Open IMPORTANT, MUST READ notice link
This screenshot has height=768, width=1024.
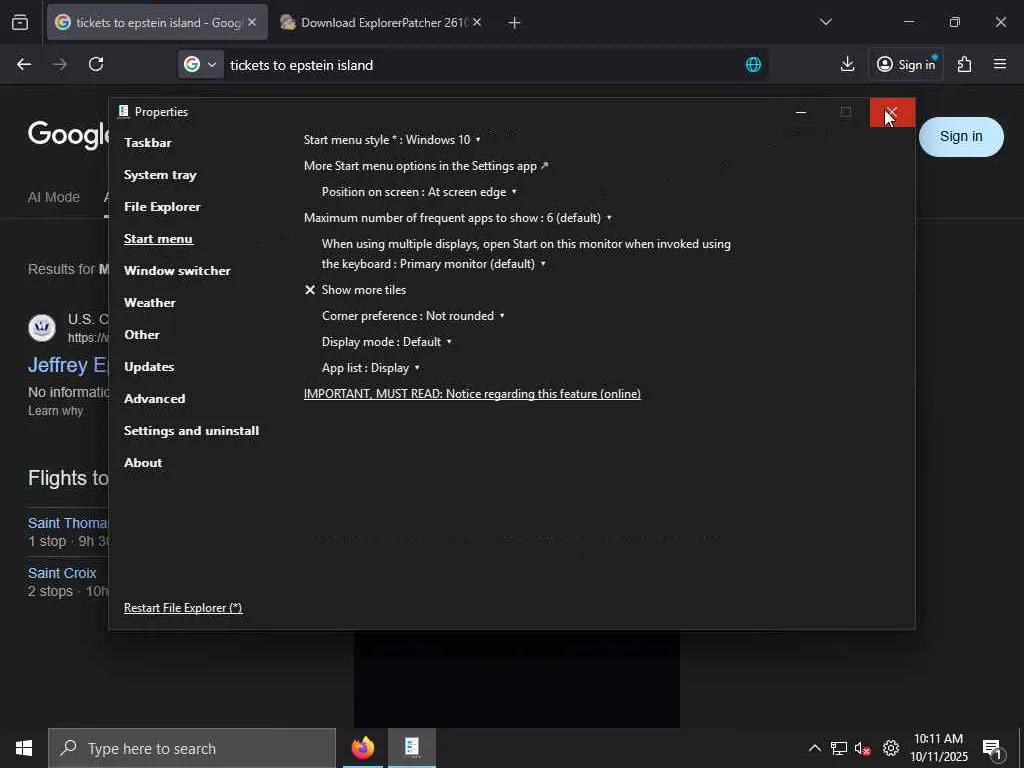[472, 394]
